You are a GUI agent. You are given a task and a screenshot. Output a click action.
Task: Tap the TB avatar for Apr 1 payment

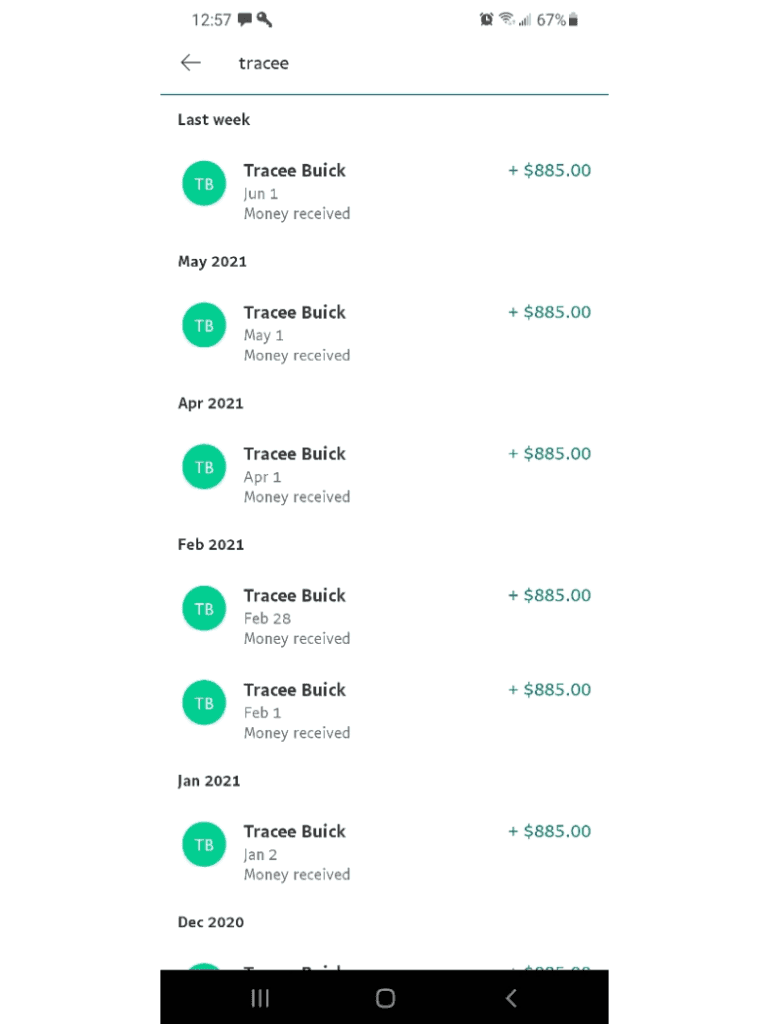(204, 467)
